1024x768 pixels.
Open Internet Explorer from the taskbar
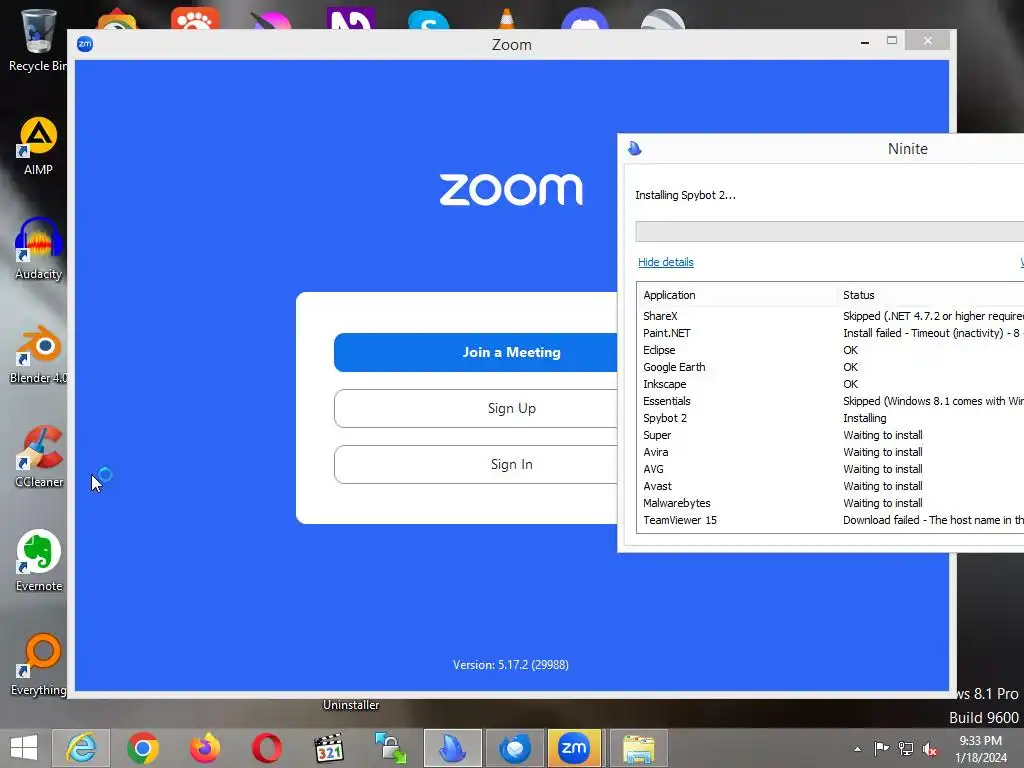tap(81, 748)
